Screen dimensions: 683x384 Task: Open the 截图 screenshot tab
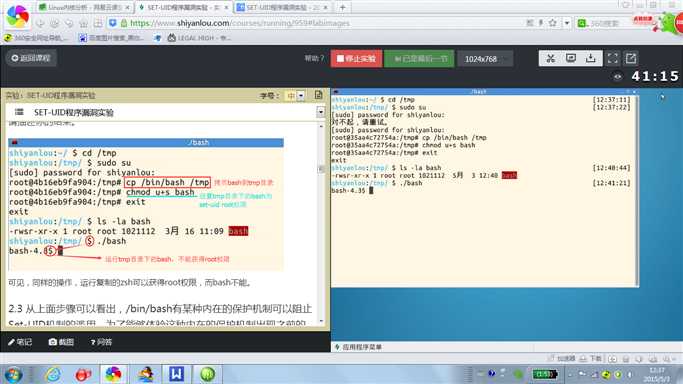[x=61, y=342]
